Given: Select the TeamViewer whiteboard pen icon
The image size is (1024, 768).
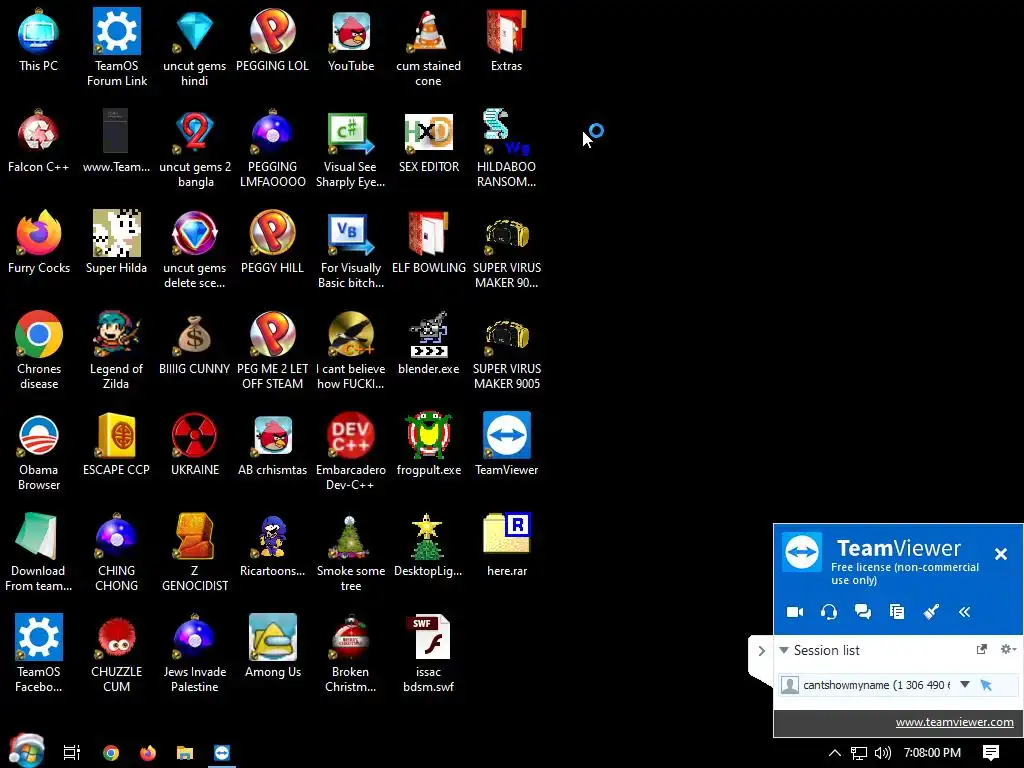Looking at the screenshot, I should (931, 612).
